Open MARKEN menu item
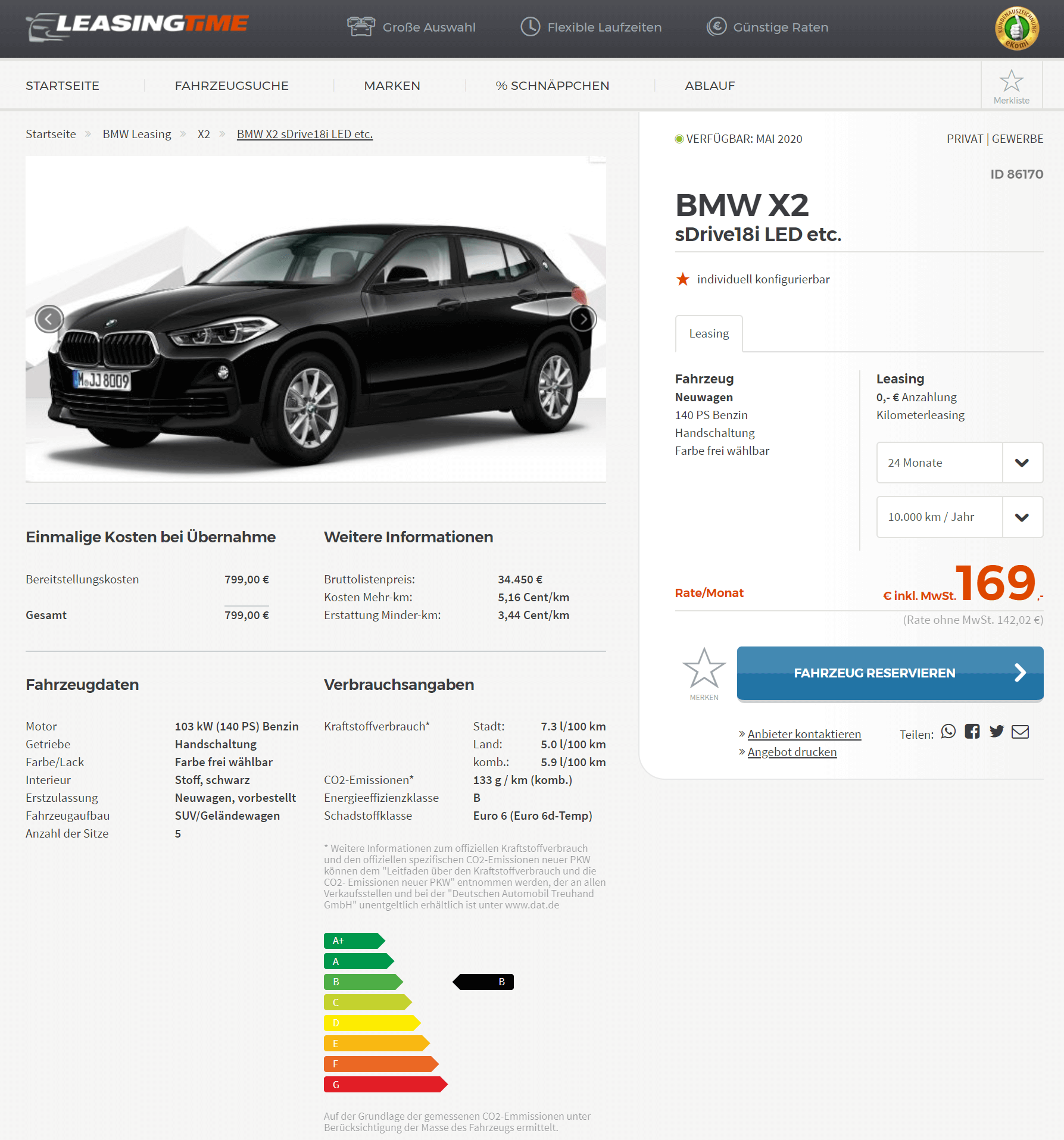Viewport: 1064px width, 1140px height. pos(392,86)
